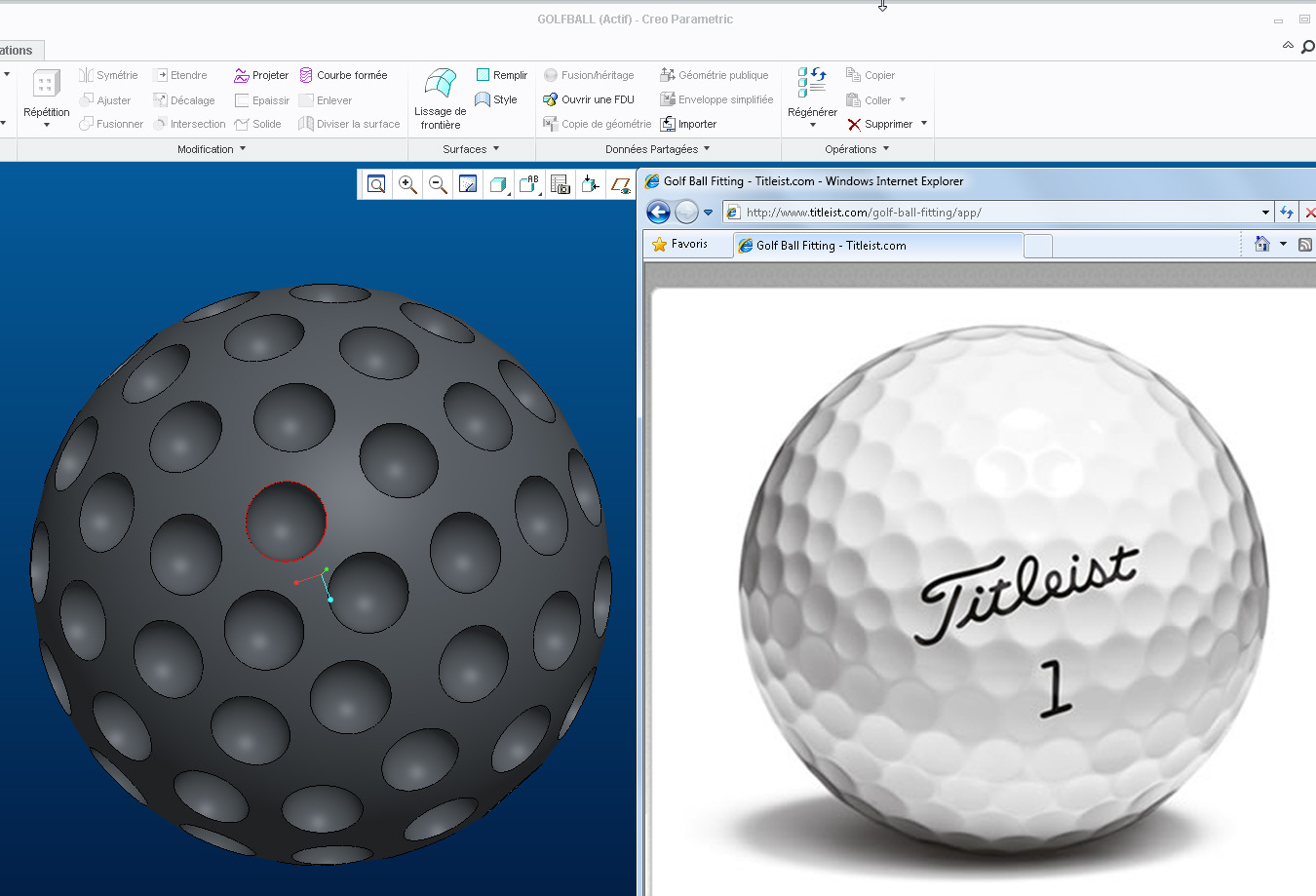Expand the Modification group menu
This screenshot has width=1316, height=896.
212,149
